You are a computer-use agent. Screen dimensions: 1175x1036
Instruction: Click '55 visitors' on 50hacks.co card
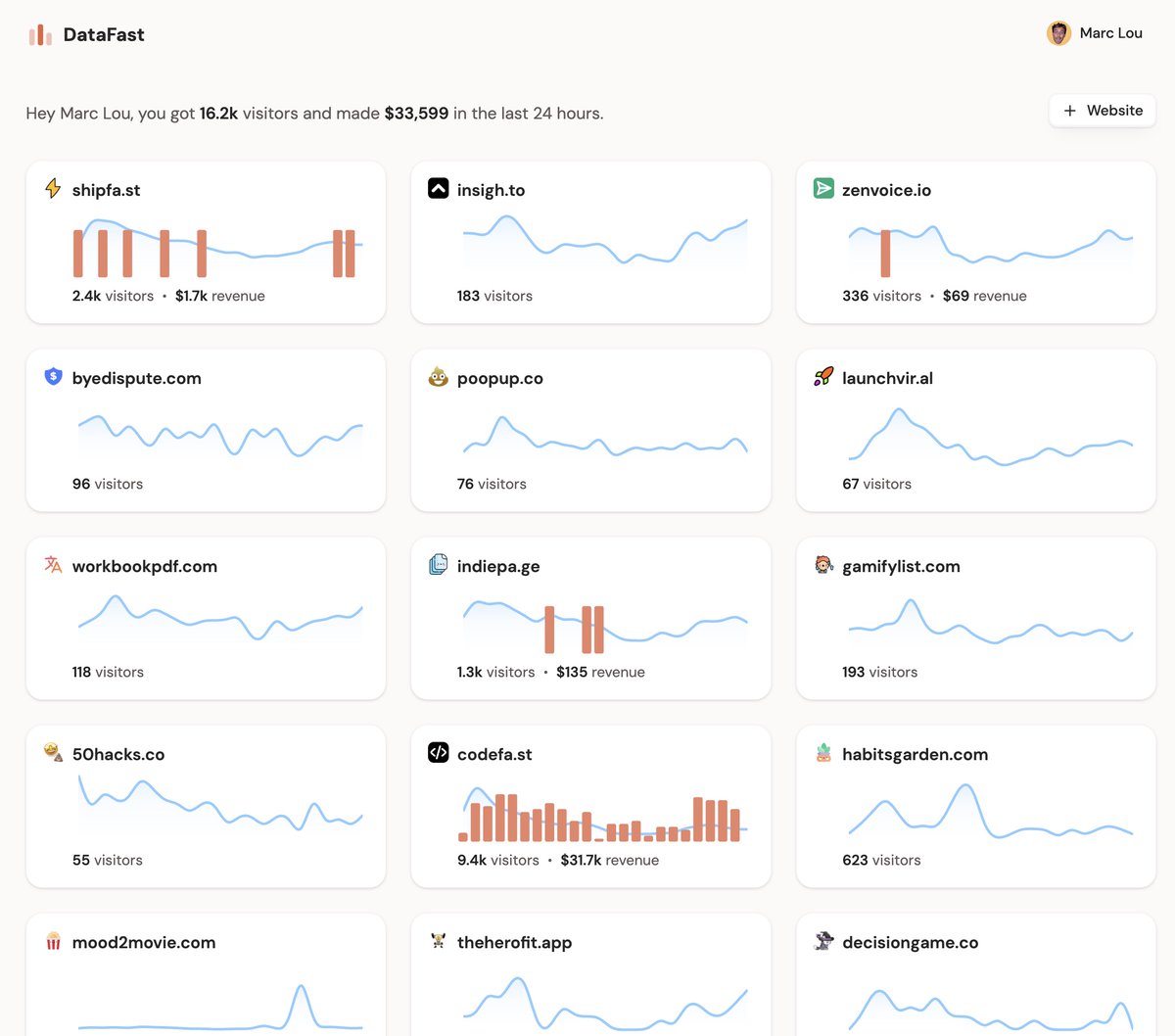108,860
